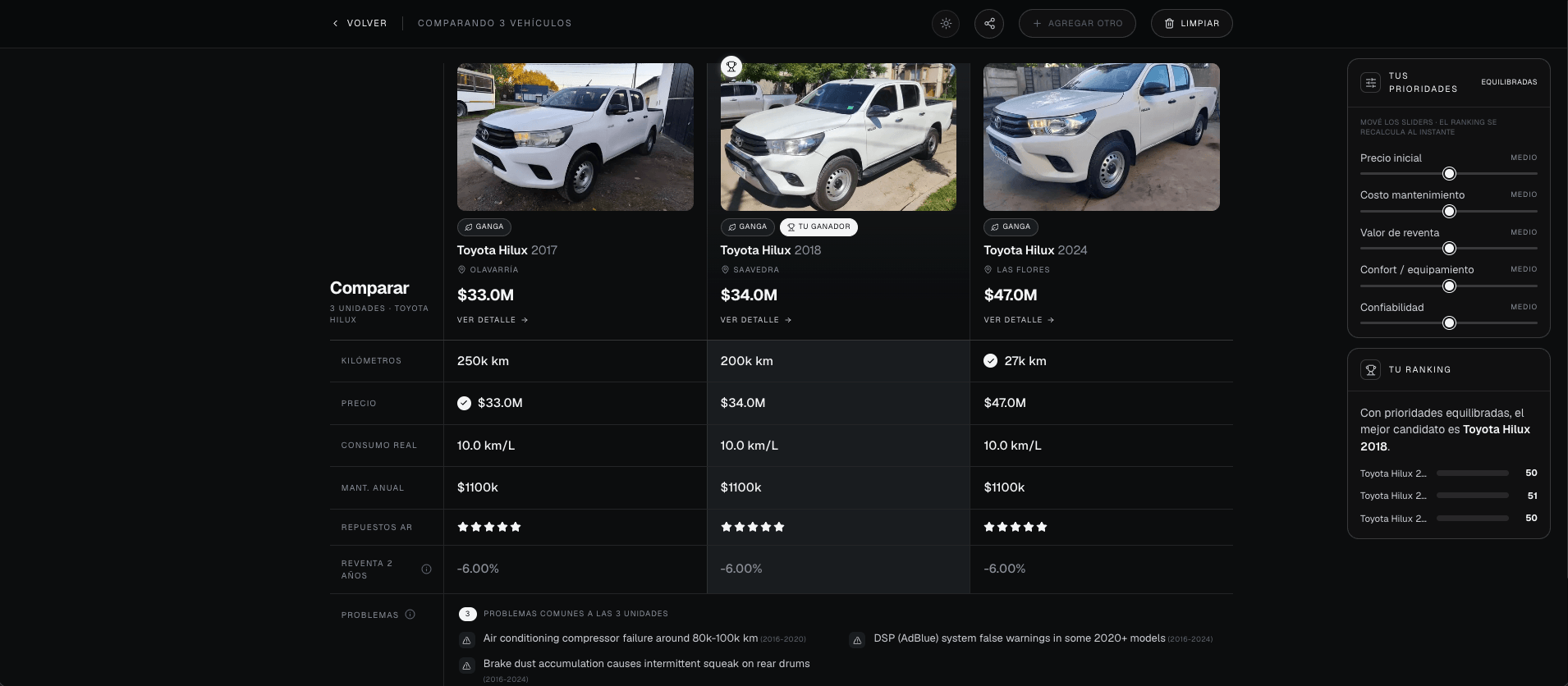Click ranking row with score 51
The width and height of the screenshot is (1568, 686).
[1448, 496]
